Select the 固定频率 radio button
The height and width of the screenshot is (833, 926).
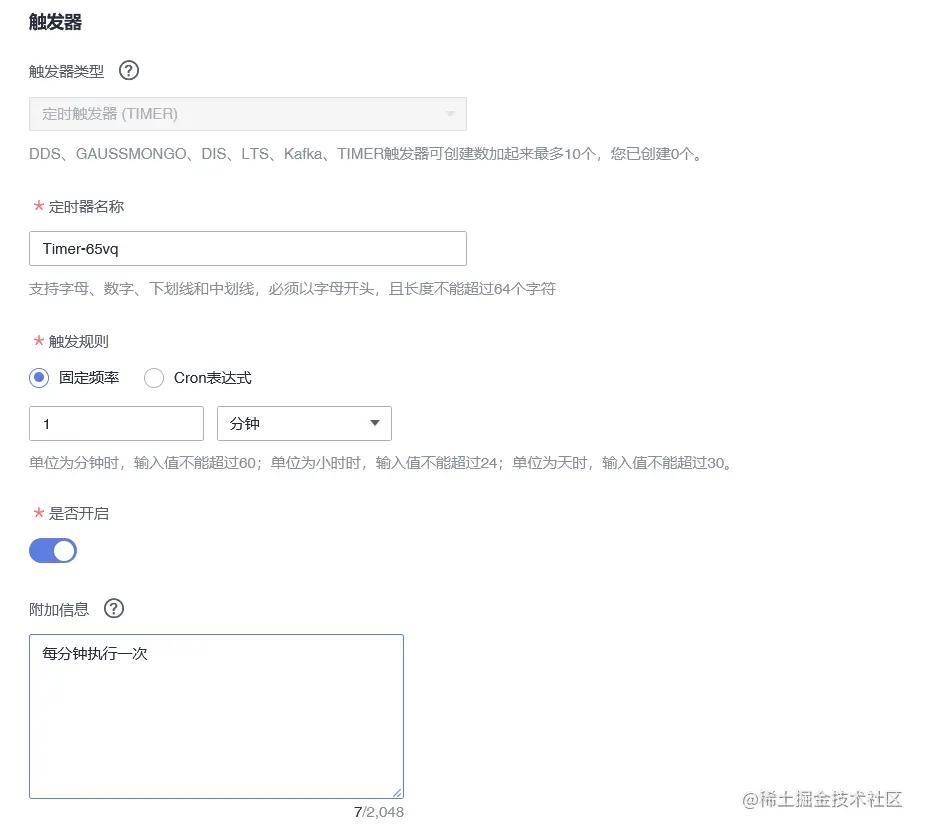tap(37, 378)
